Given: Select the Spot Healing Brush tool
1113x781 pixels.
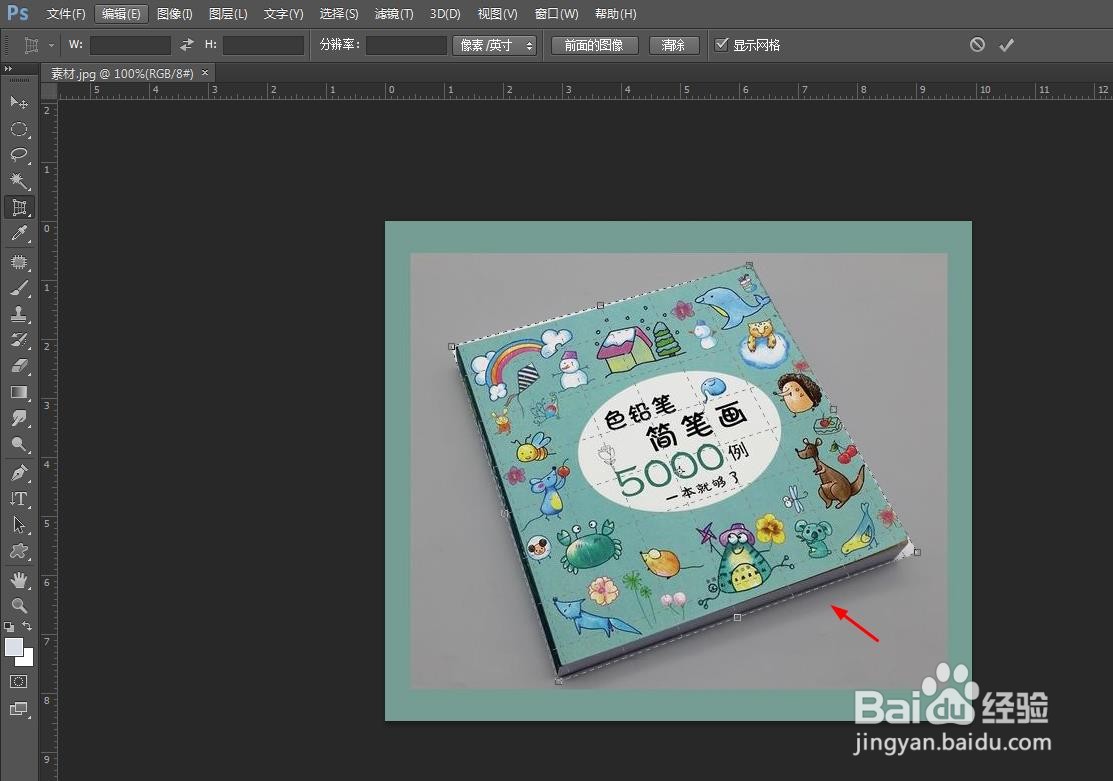Looking at the screenshot, I should click(19, 262).
